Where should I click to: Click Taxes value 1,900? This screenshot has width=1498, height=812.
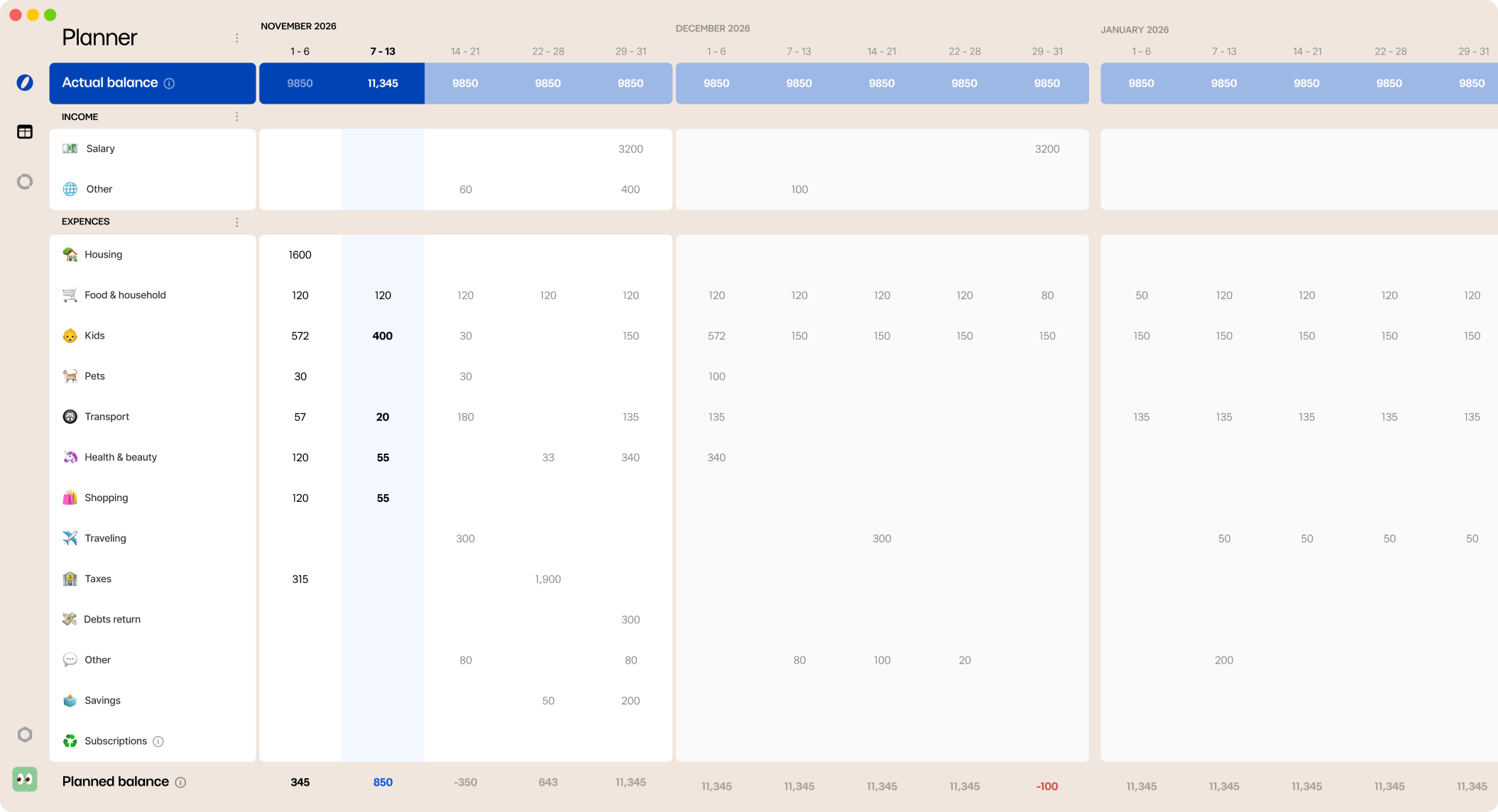tap(548, 579)
